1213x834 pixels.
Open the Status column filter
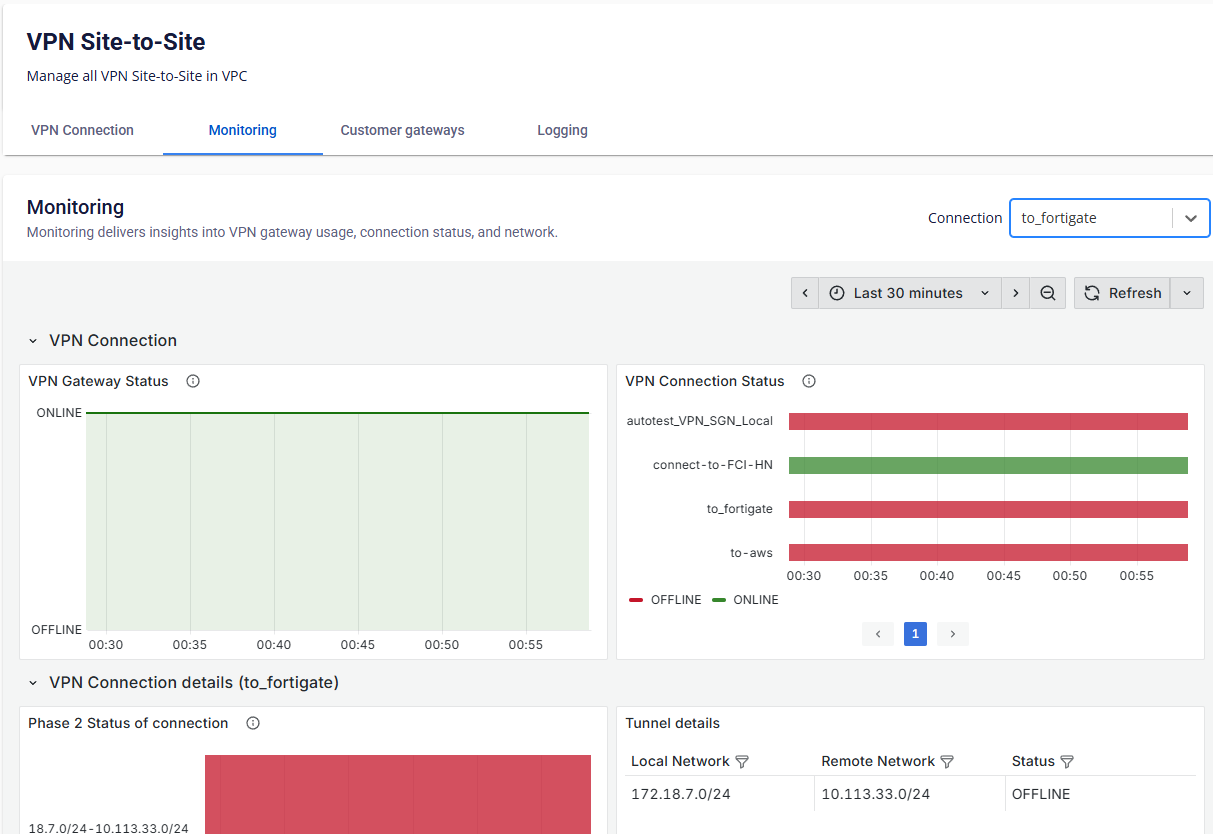pyautogui.click(x=1067, y=762)
